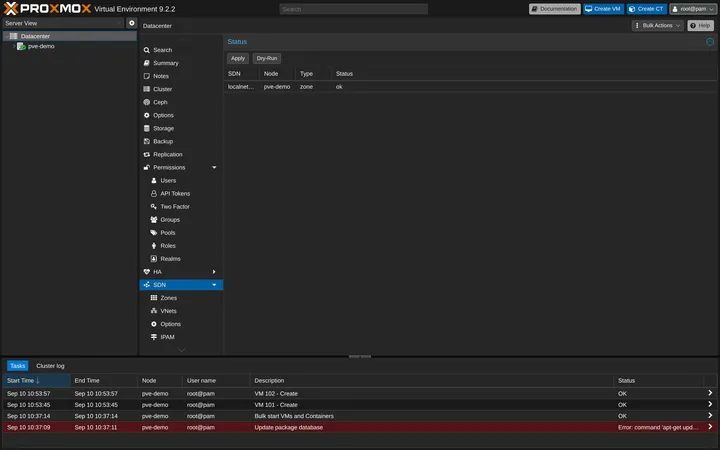Open the root@pam user menu
Image resolution: width=720 pixels, height=450 pixels.
click(x=692, y=9)
